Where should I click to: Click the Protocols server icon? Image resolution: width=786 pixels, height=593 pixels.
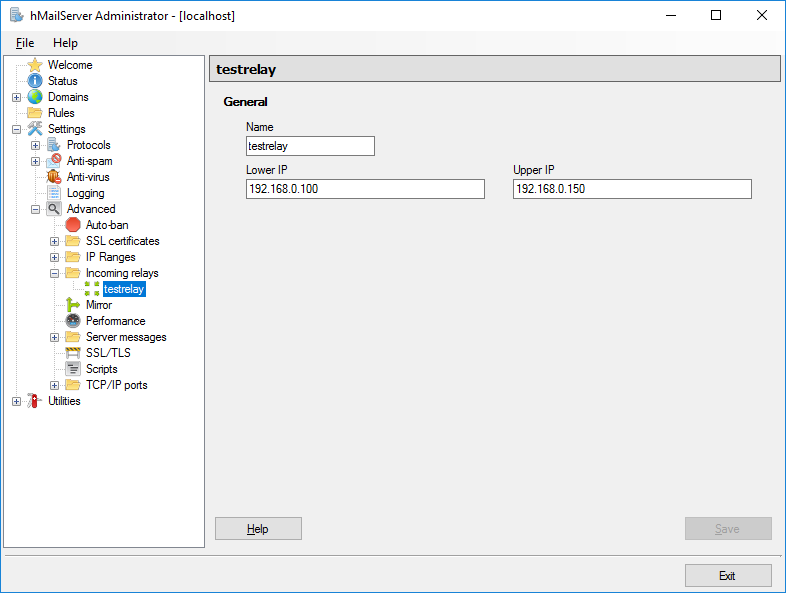point(54,145)
